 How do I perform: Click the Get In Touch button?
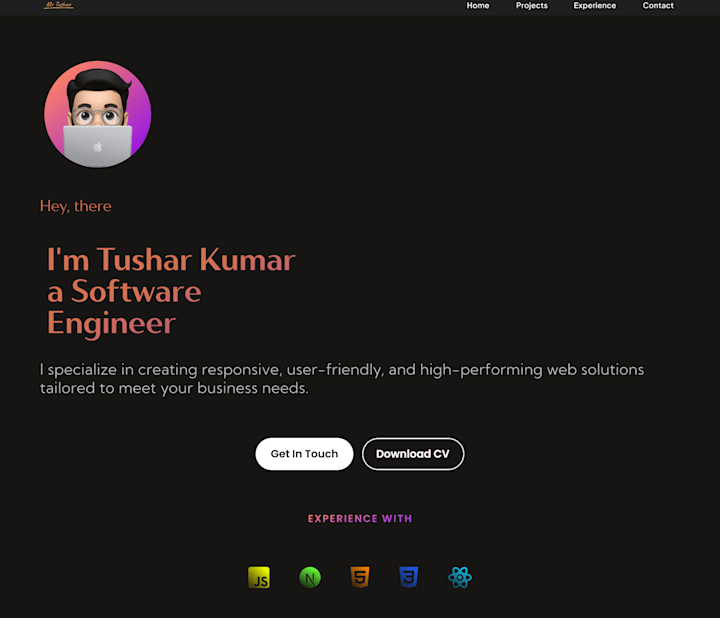click(304, 454)
